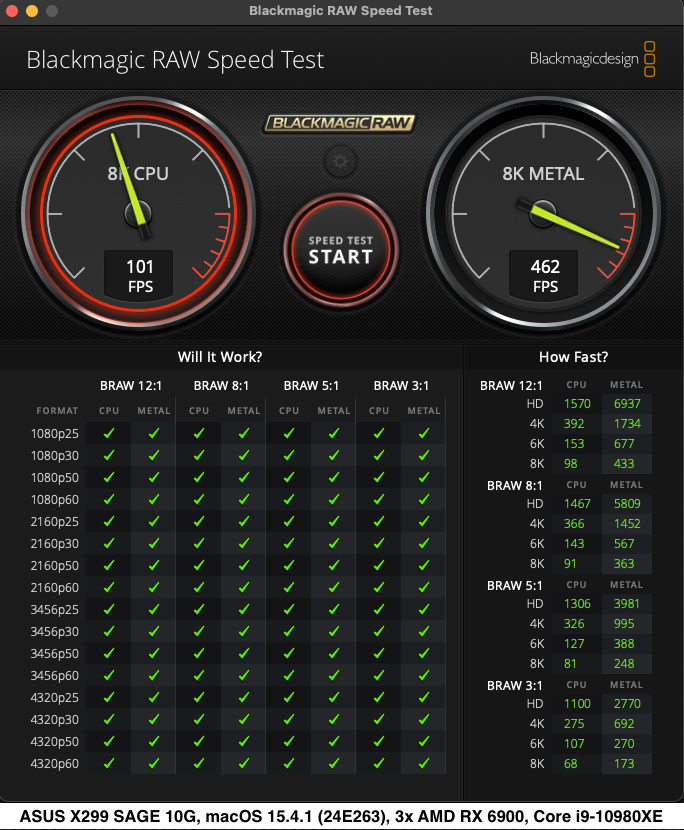Click BRAW 5:1 CPU checkmark for 2160p50
Screen dimensions: 684x830
pyautogui.click(x=289, y=565)
